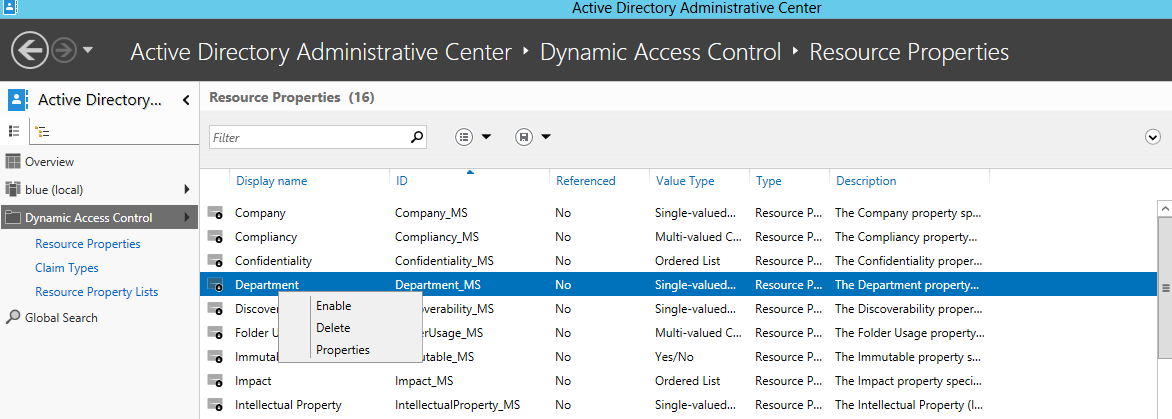Open dropdown arrow beside save queries
Viewport: 1172px width, 419px height.
[546, 137]
